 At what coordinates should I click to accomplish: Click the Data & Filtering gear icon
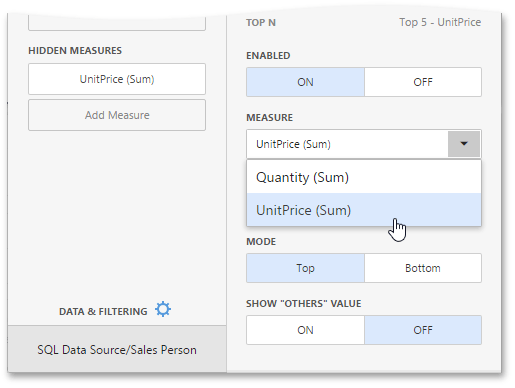[163, 309]
